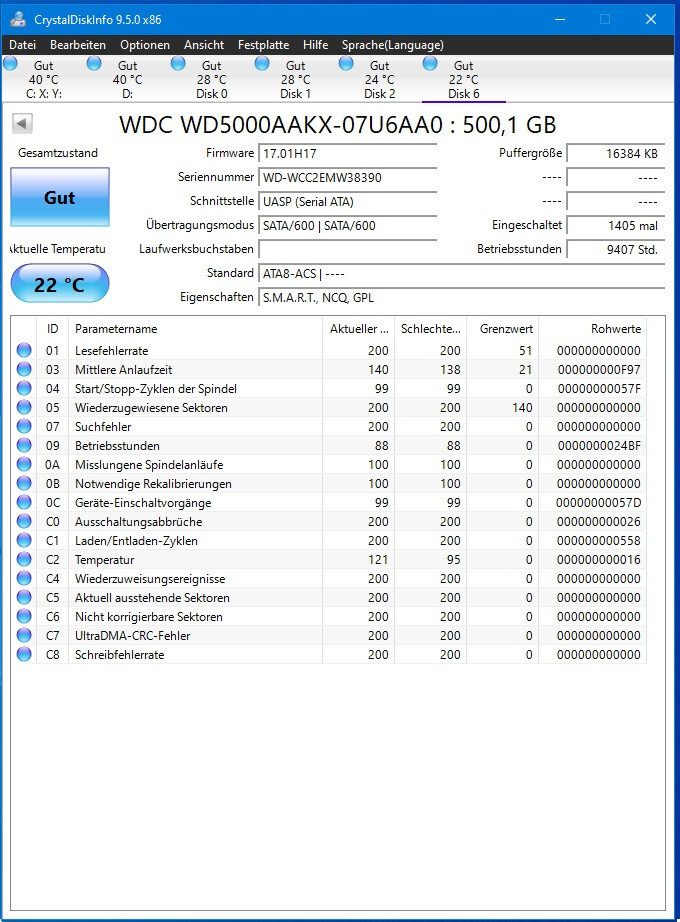Click the status icon for Lesefehlerrate
This screenshot has height=922, width=680.
24,350
